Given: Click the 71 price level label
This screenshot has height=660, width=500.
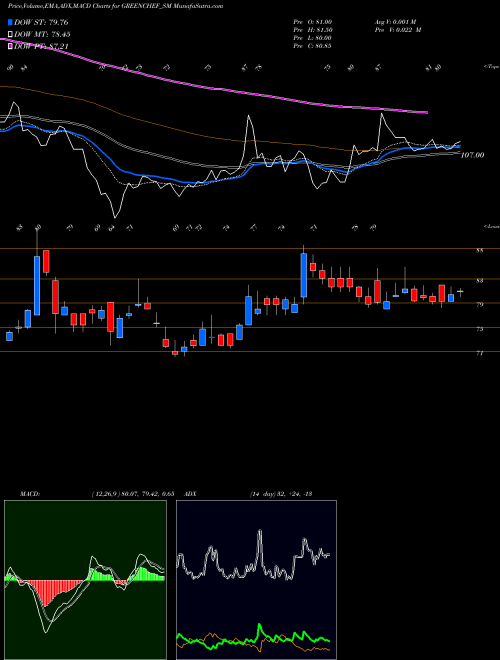Looking at the screenshot, I should coord(479,353).
